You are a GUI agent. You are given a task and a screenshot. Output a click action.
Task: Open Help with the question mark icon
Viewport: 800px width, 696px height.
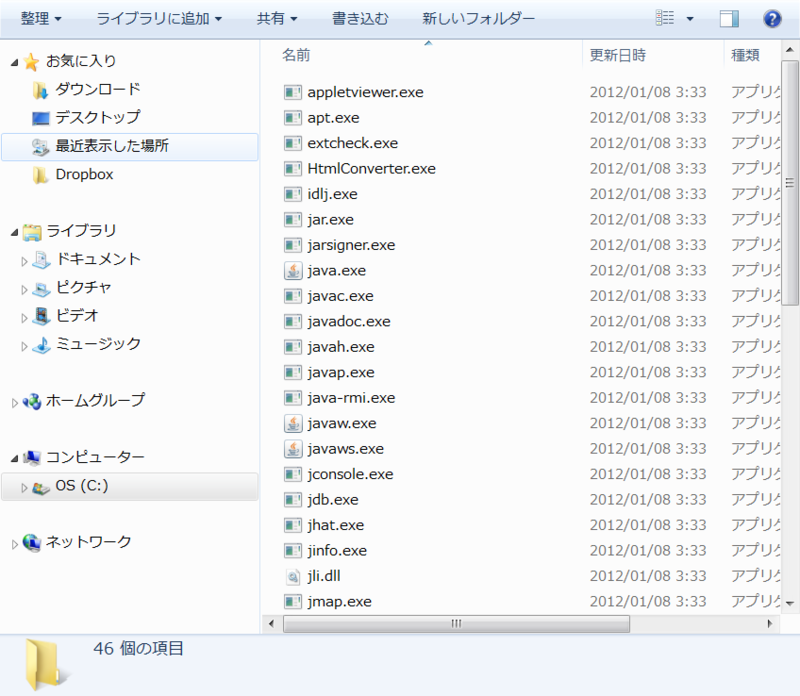(772, 19)
